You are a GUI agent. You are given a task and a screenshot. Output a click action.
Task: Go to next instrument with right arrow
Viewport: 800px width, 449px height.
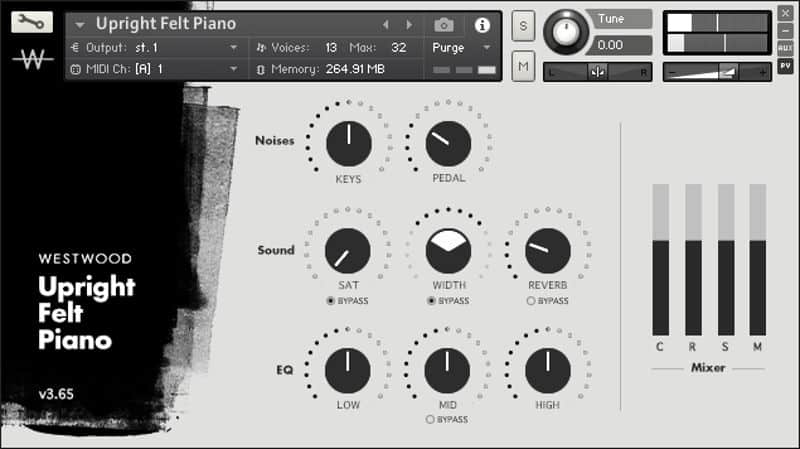409,25
